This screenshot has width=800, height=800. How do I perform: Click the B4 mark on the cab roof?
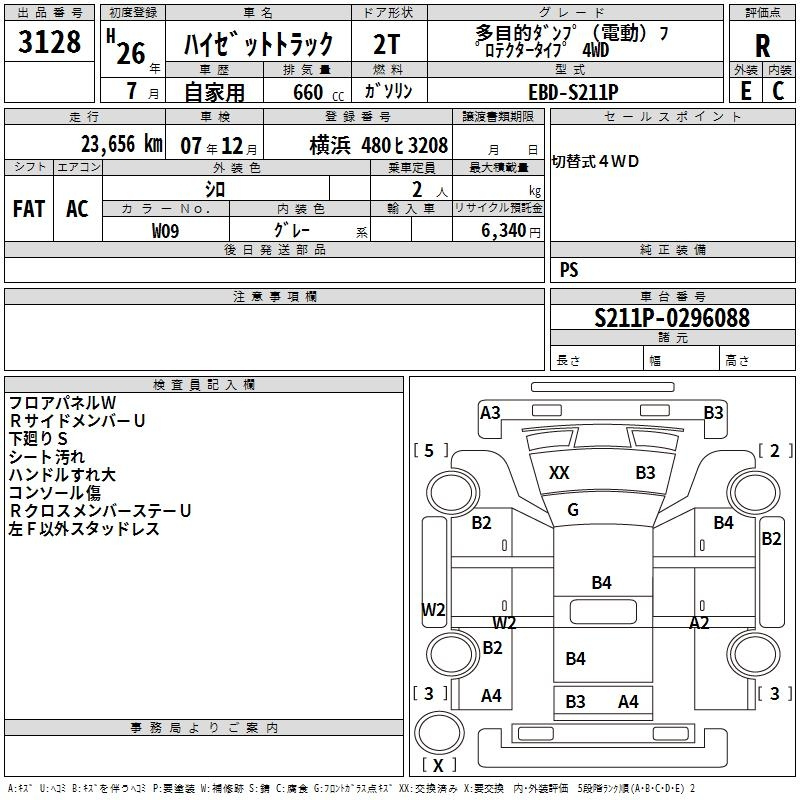point(602,583)
